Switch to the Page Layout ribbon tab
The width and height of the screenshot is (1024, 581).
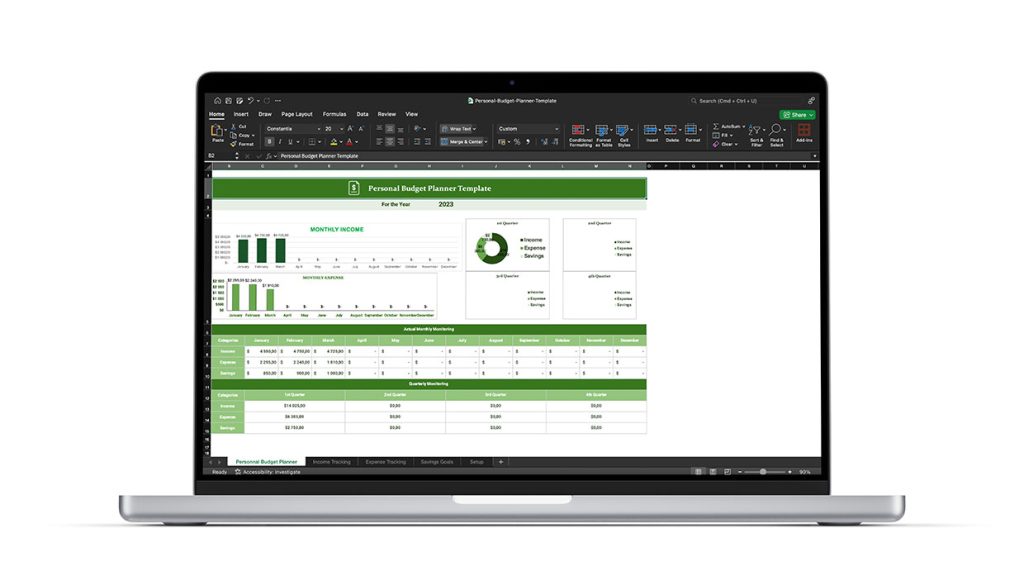tap(296, 114)
